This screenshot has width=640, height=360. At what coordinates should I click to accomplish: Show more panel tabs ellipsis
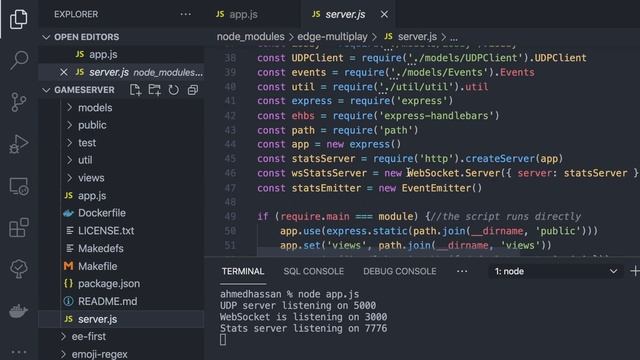(462, 271)
